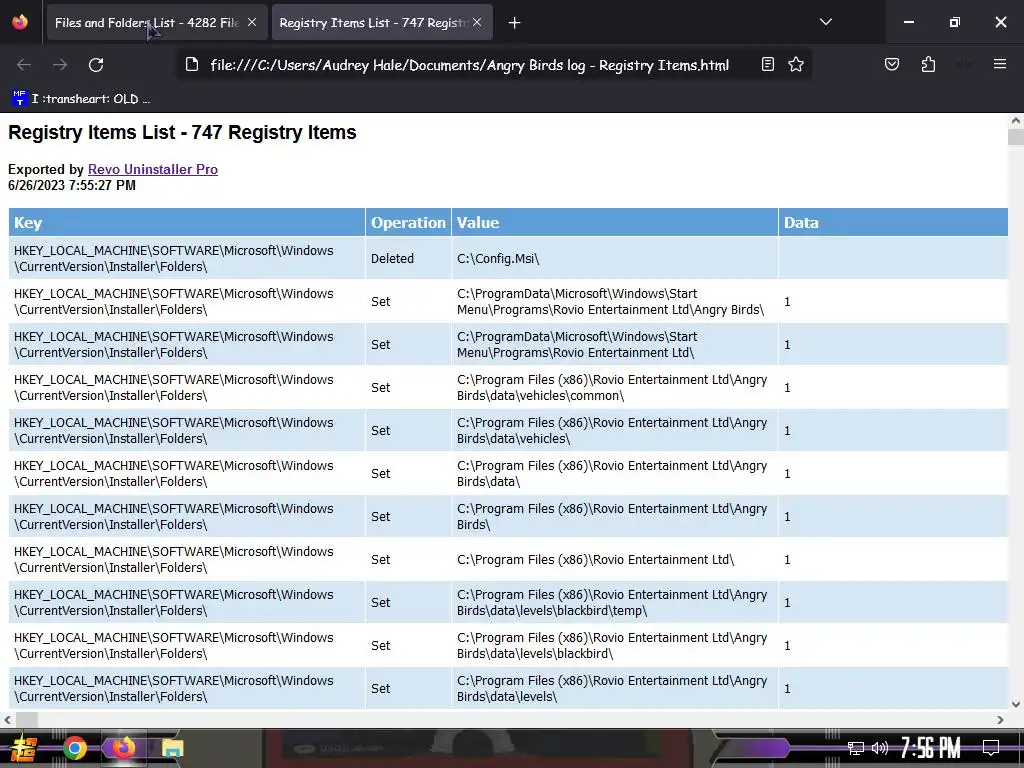Bookmark this page with star icon

click(795, 64)
